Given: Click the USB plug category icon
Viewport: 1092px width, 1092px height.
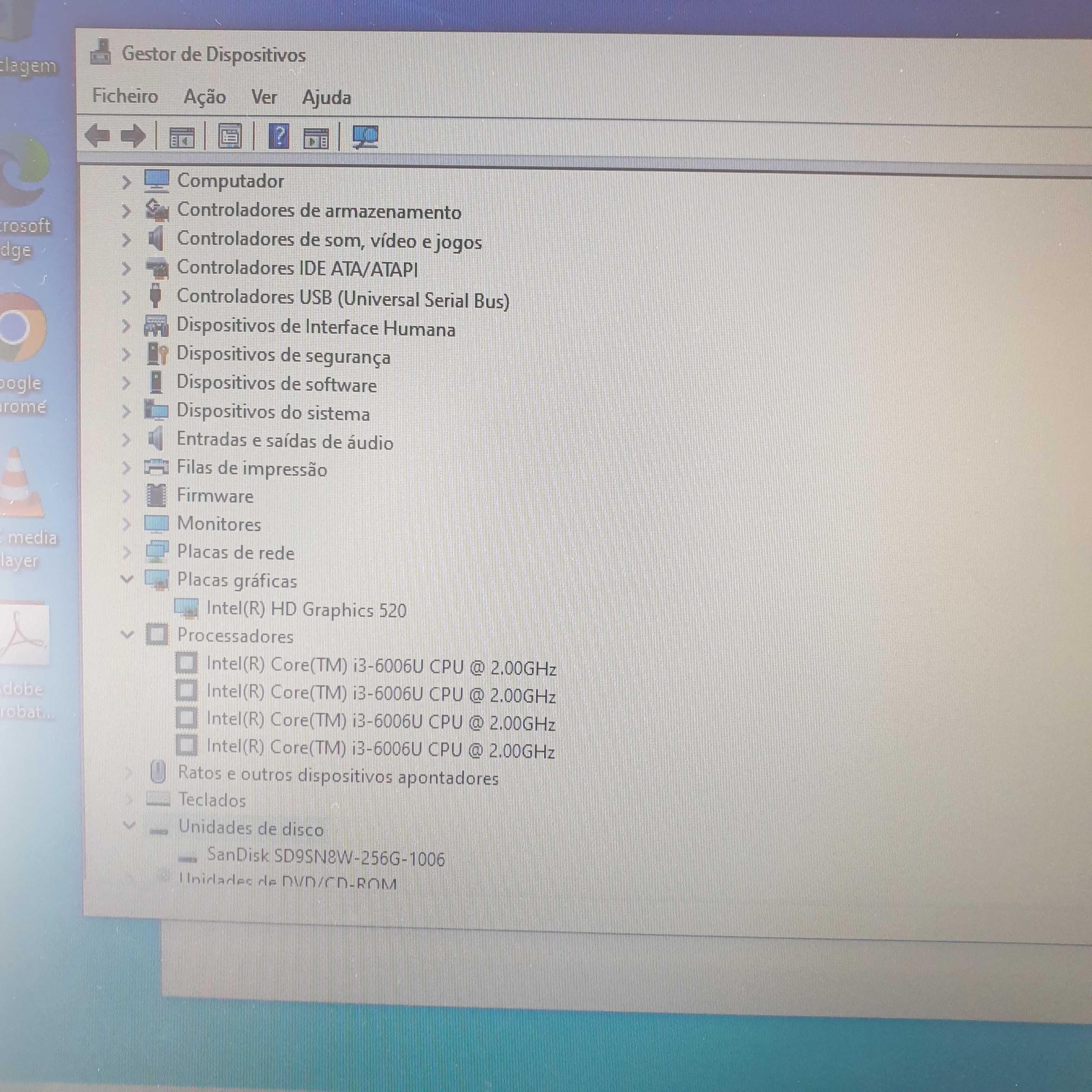Looking at the screenshot, I should tap(155, 296).
